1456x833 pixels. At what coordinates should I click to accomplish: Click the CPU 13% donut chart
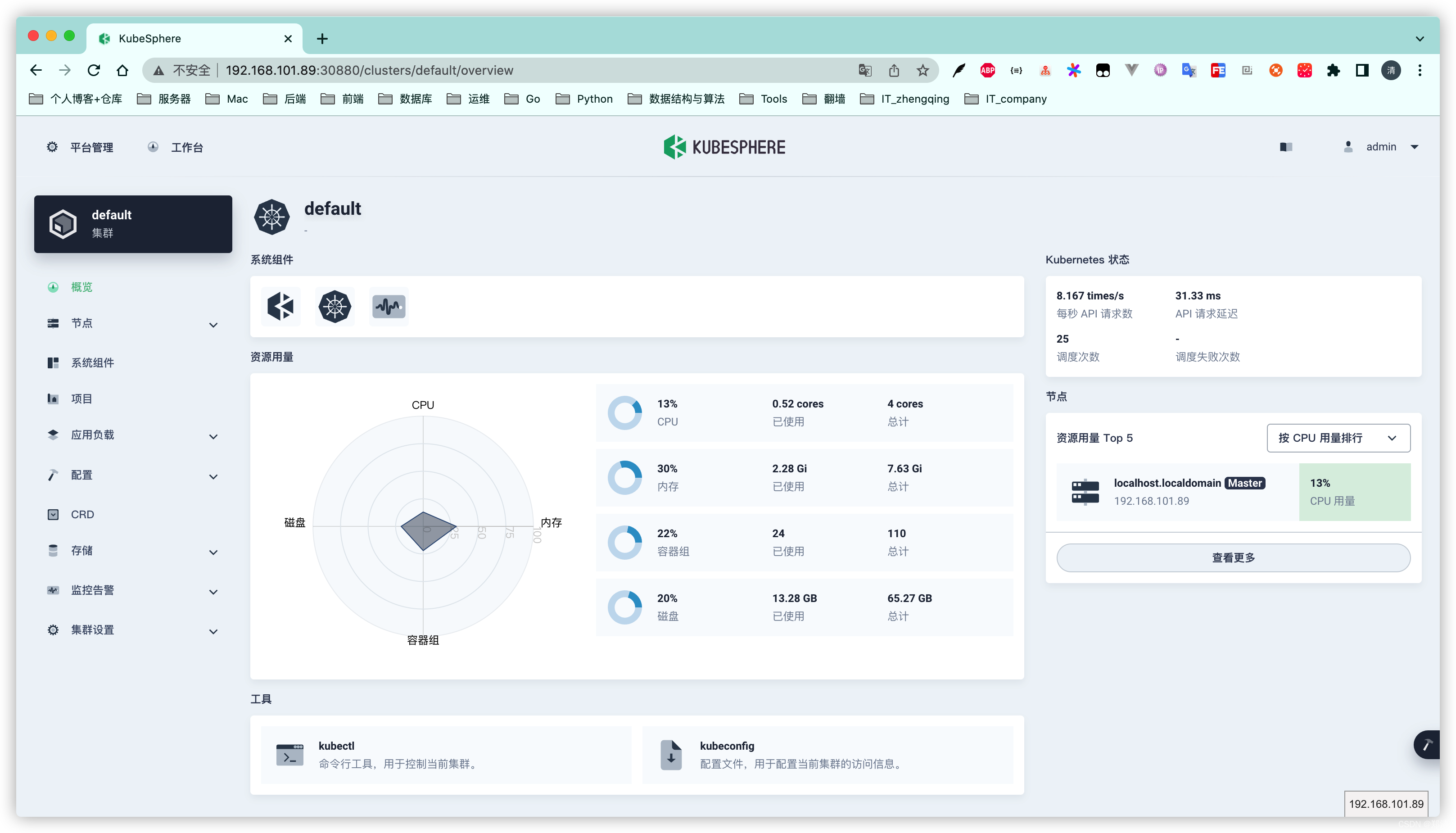[x=624, y=412]
